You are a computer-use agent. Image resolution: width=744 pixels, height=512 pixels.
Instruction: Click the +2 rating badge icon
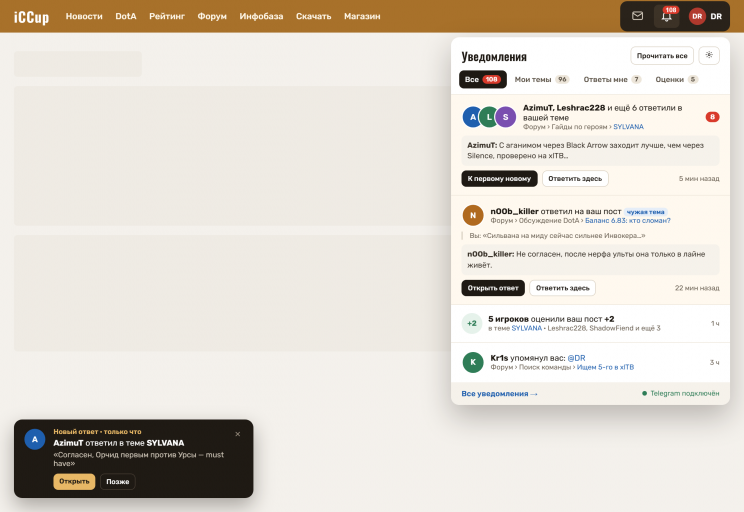[x=472, y=324]
